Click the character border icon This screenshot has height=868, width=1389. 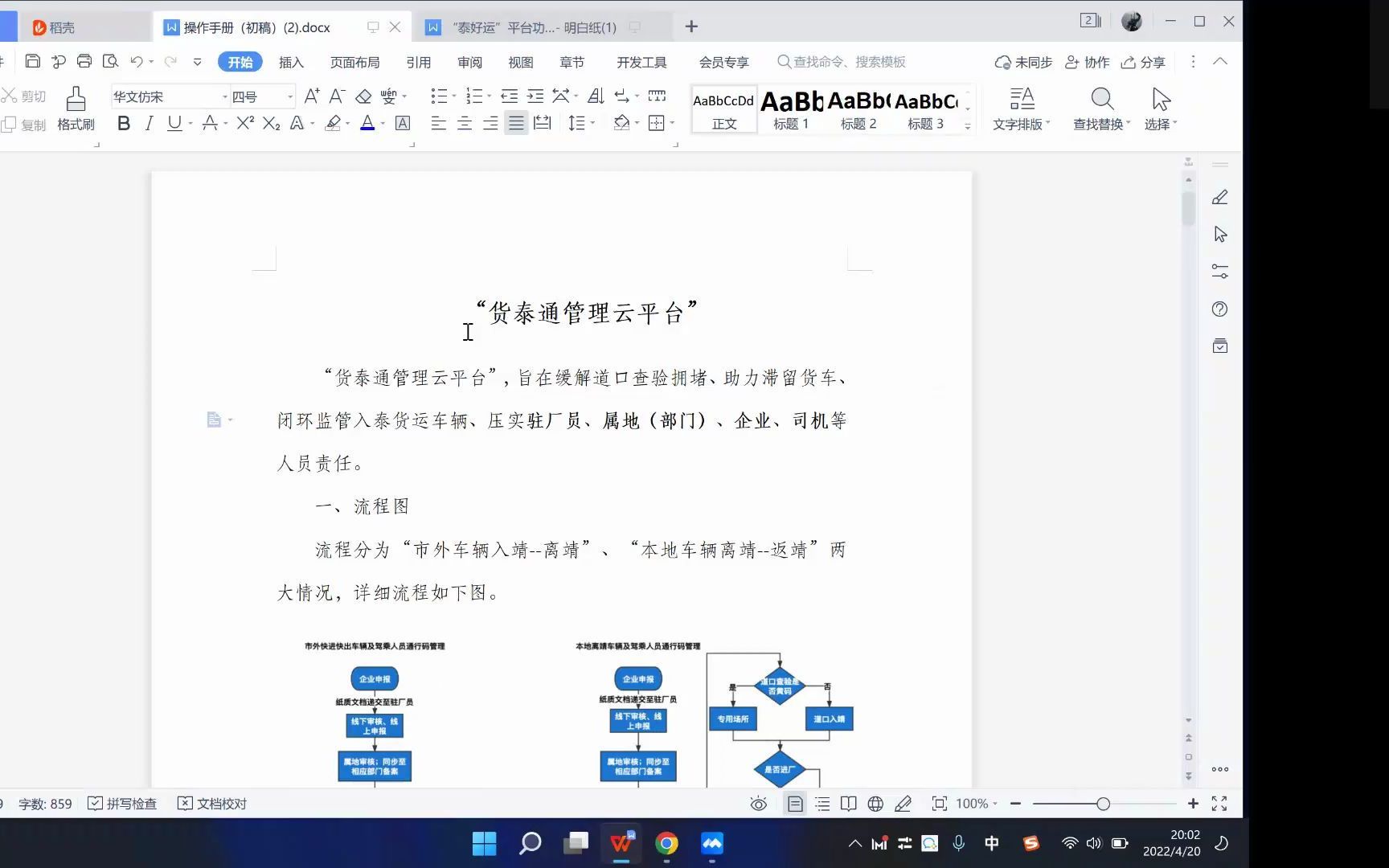click(x=403, y=123)
